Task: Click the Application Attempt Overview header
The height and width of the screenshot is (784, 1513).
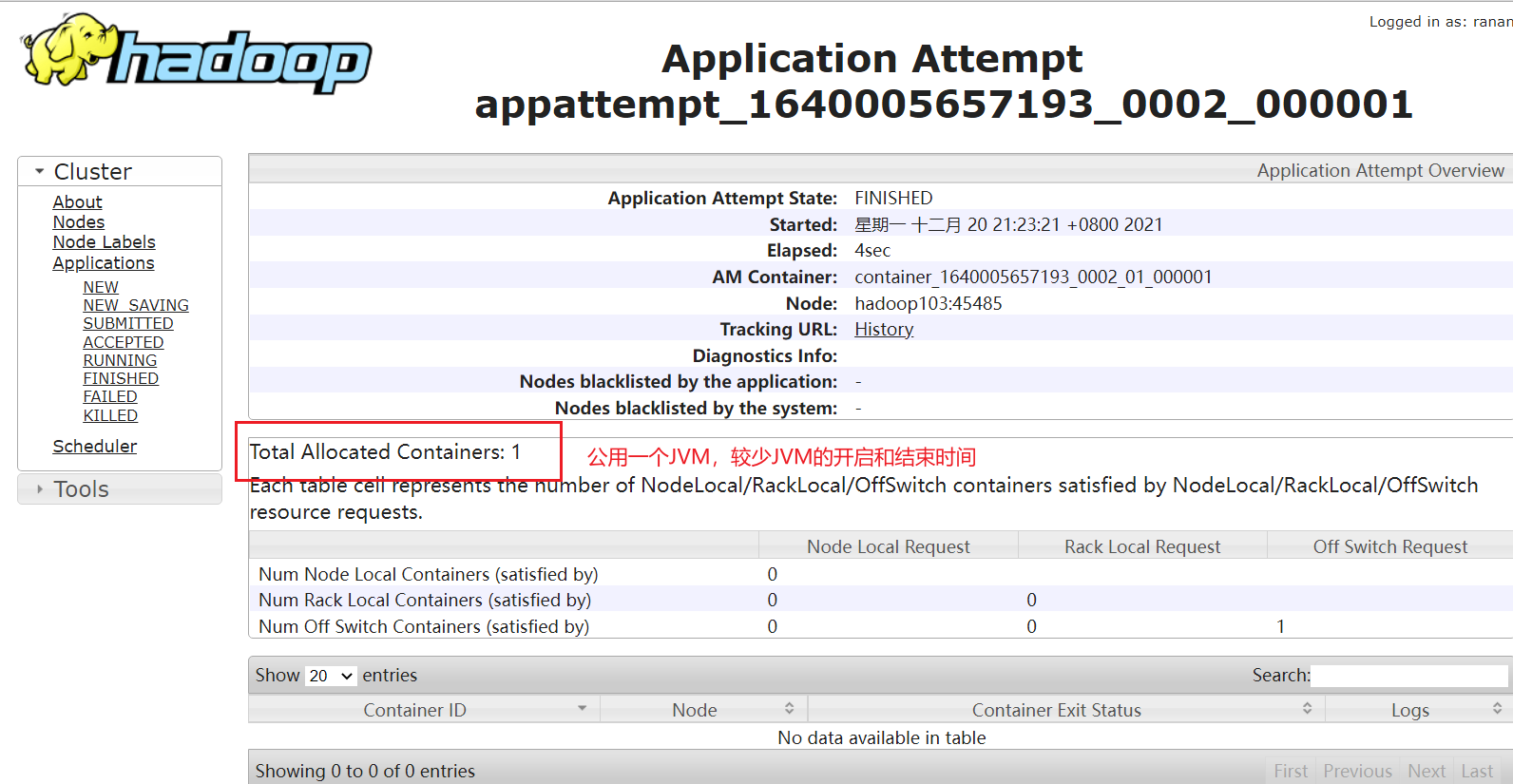Action: coord(1380,170)
